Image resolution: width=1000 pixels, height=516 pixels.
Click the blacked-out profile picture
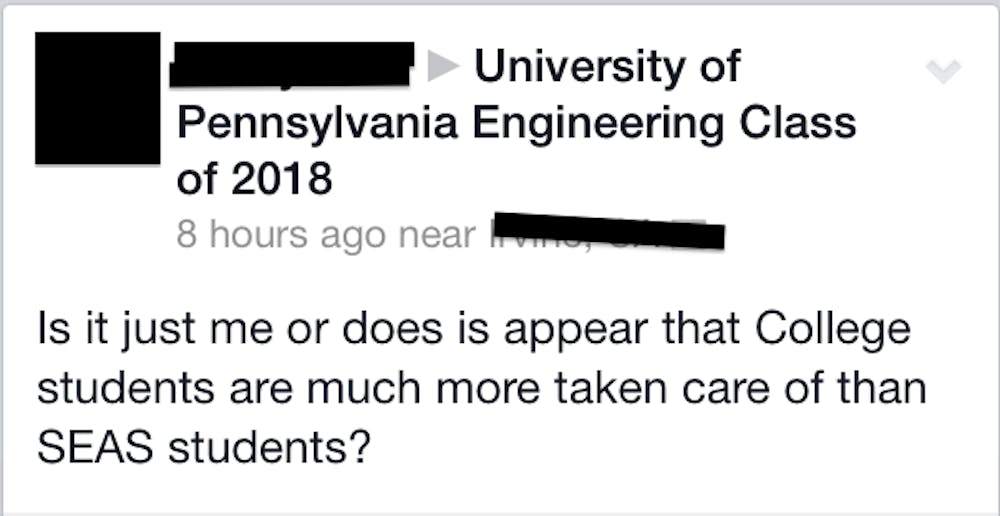[97, 98]
